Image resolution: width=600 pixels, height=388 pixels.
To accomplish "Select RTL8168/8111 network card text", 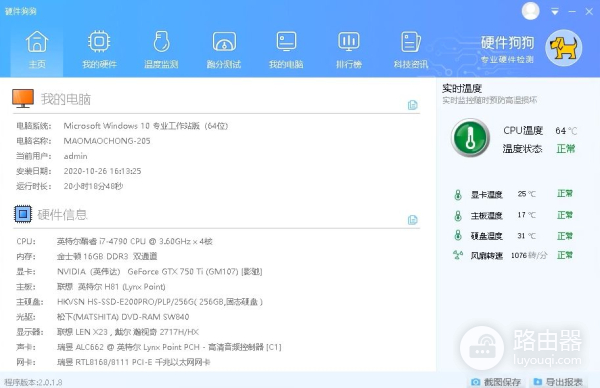I will click(x=134, y=362).
